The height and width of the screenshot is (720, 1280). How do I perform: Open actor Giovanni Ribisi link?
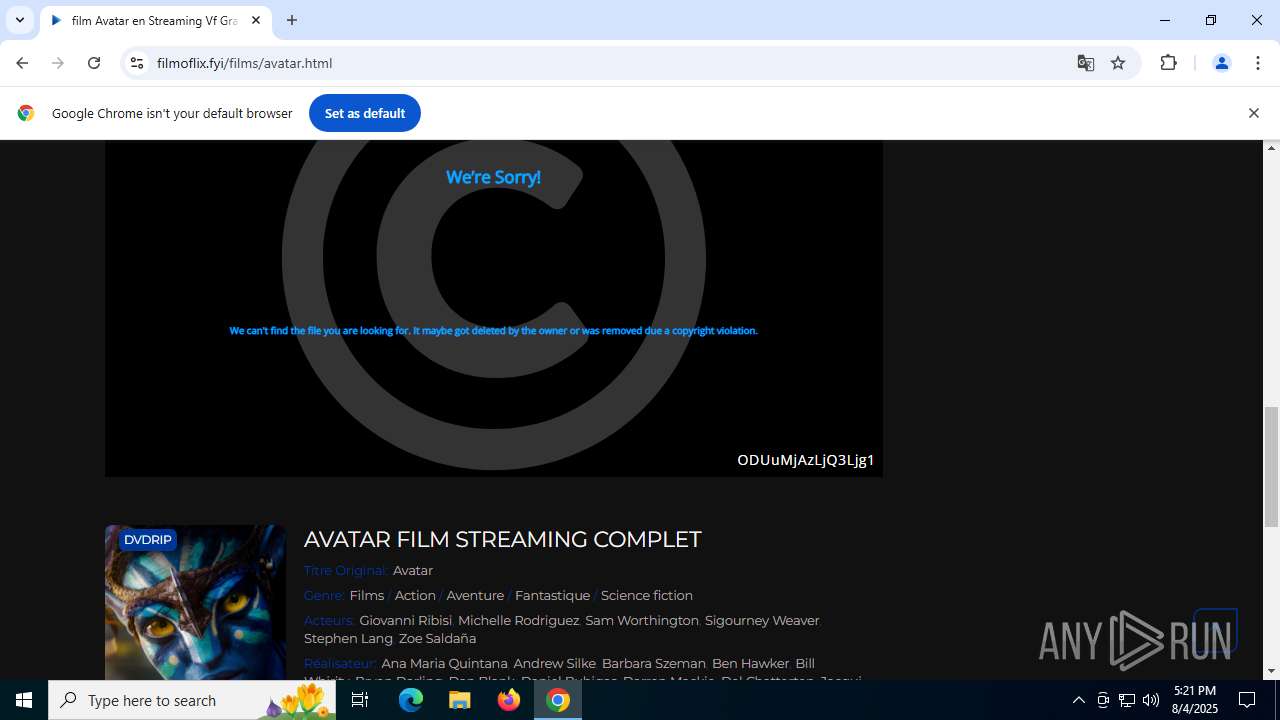[406, 621]
